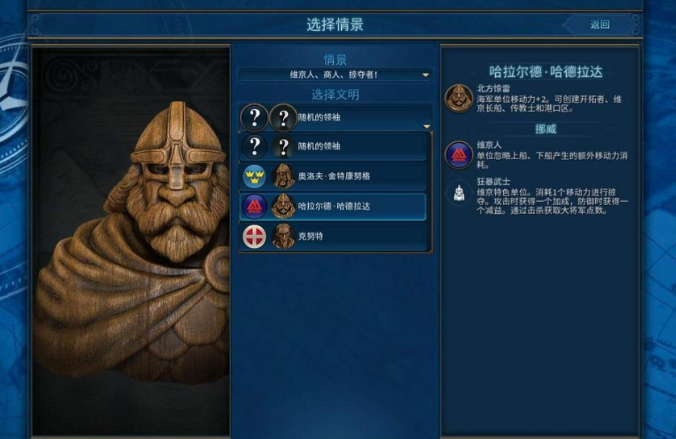Click the 维京人、商人、掠夺者! scenario name
This screenshot has height=439, width=676.
[334, 75]
